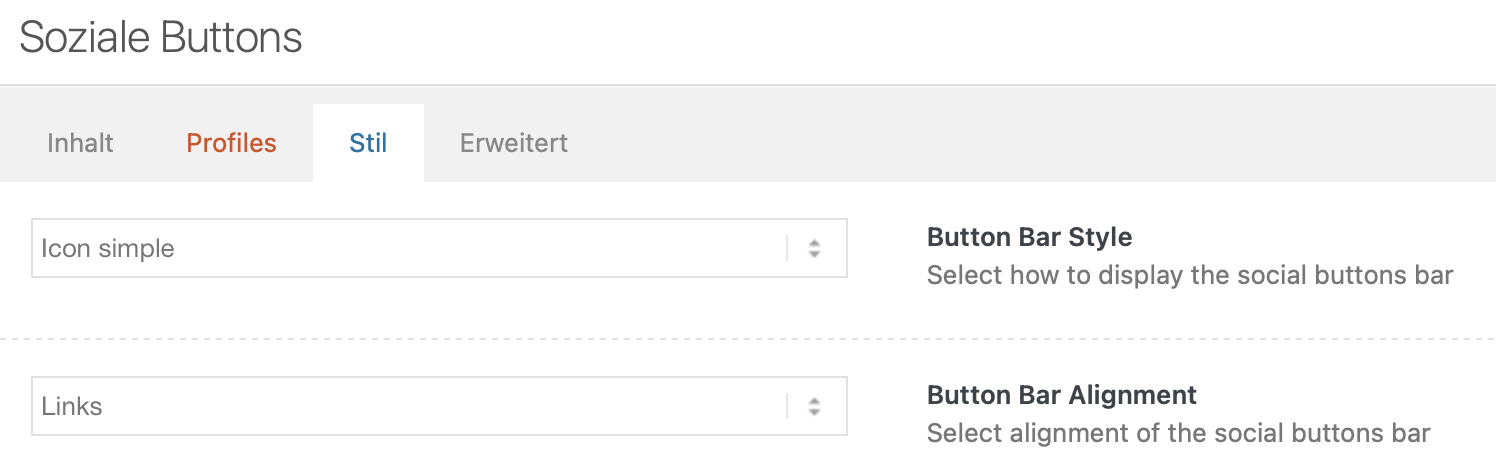The width and height of the screenshot is (1496, 466).
Task: Click the 'Select how to display' description text
Action: point(1190,275)
